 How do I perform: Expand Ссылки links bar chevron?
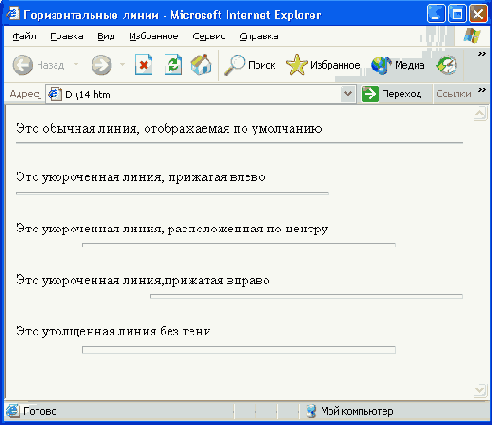point(482,90)
